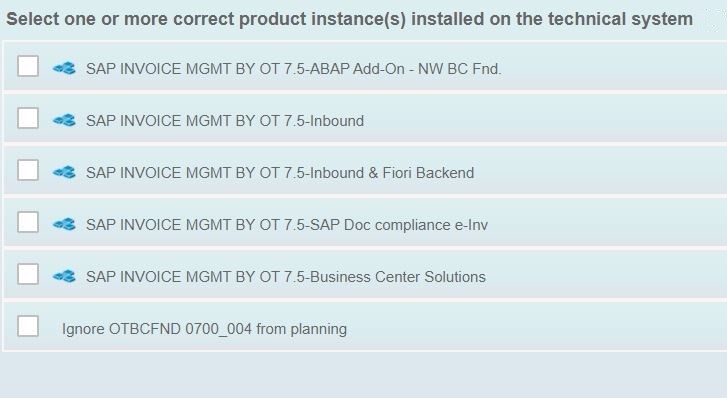Tick the Business Center Solutions checkbox

tap(28, 274)
